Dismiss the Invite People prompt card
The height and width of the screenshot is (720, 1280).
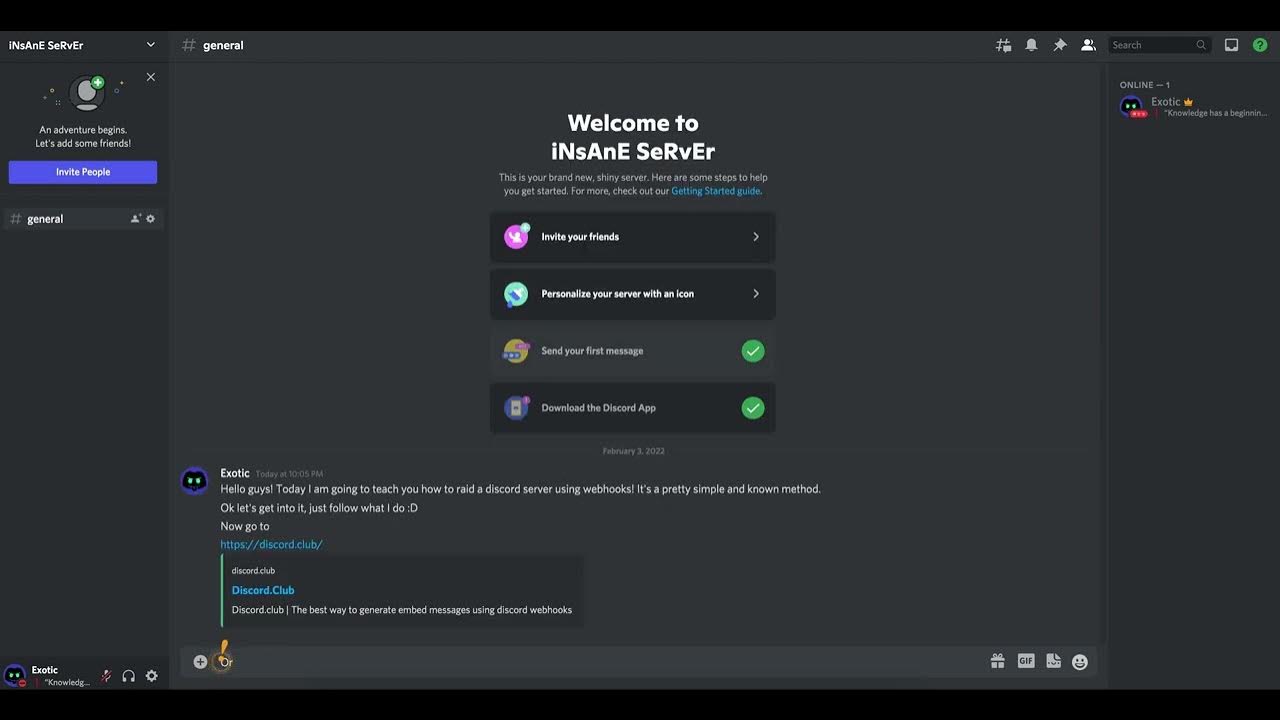(x=151, y=77)
